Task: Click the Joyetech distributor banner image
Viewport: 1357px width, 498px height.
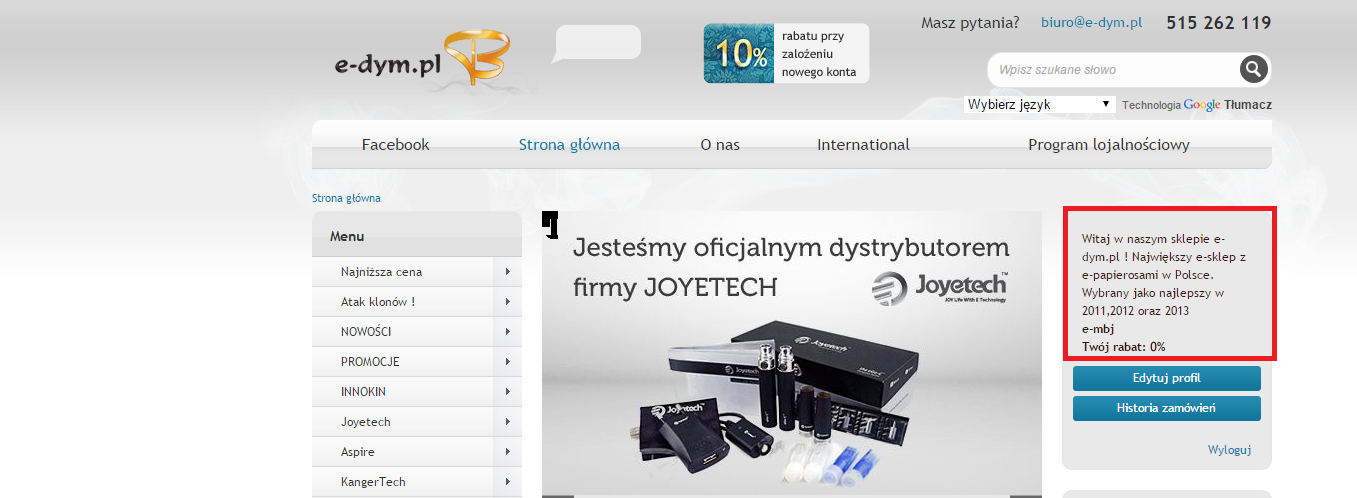Action: (791, 354)
